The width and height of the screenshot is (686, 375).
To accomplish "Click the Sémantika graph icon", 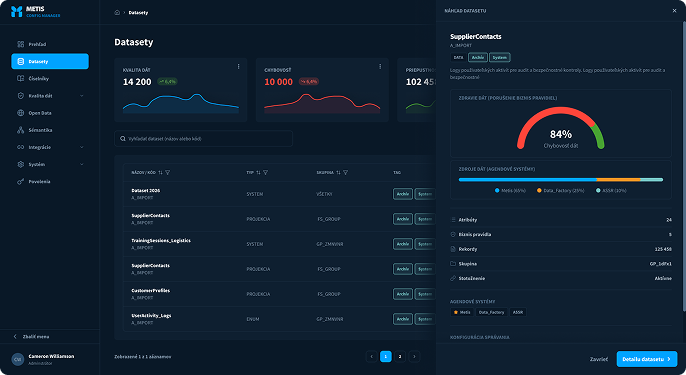I will coord(21,130).
